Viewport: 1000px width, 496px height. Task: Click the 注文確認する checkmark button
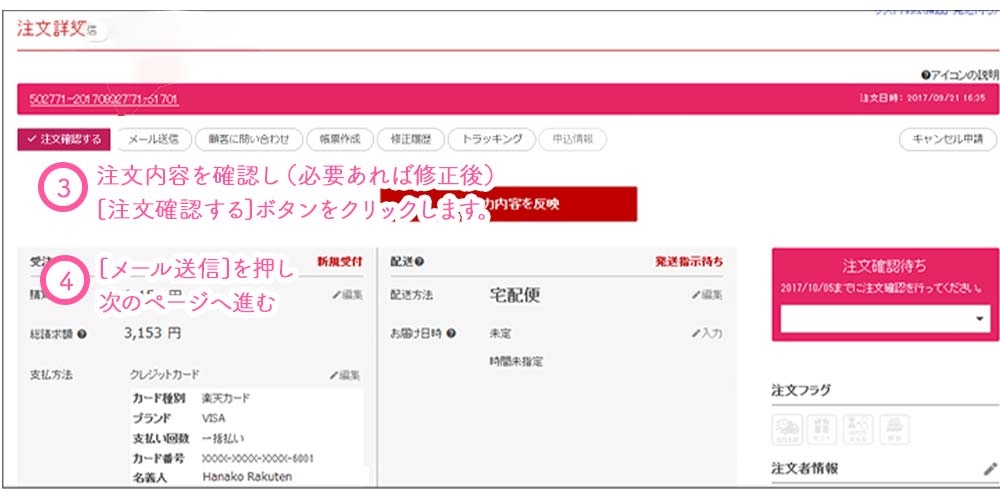[x=64, y=139]
